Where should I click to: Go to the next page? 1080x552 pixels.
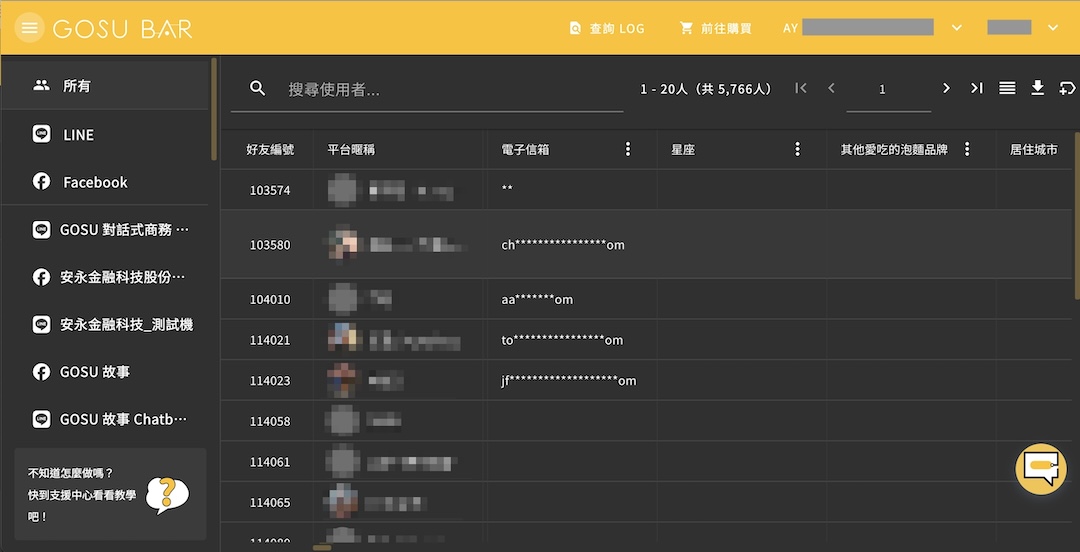[946, 88]
